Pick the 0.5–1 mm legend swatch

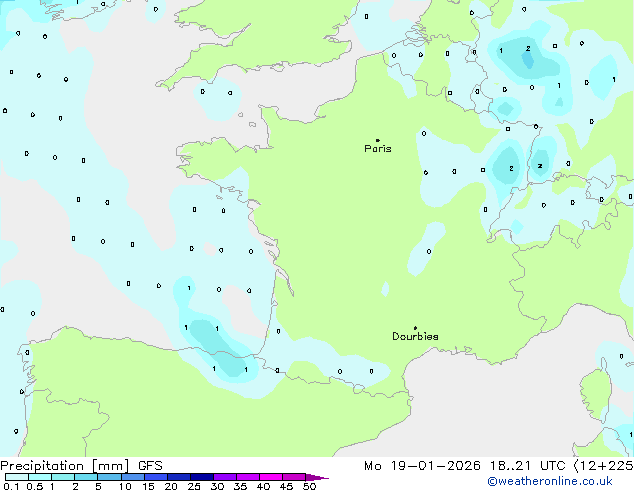pyautogui.click(x=40, y=477)
